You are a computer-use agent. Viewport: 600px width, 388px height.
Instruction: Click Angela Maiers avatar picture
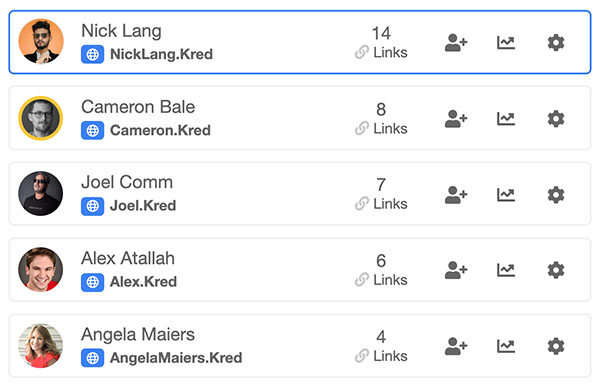click(41, 346)
